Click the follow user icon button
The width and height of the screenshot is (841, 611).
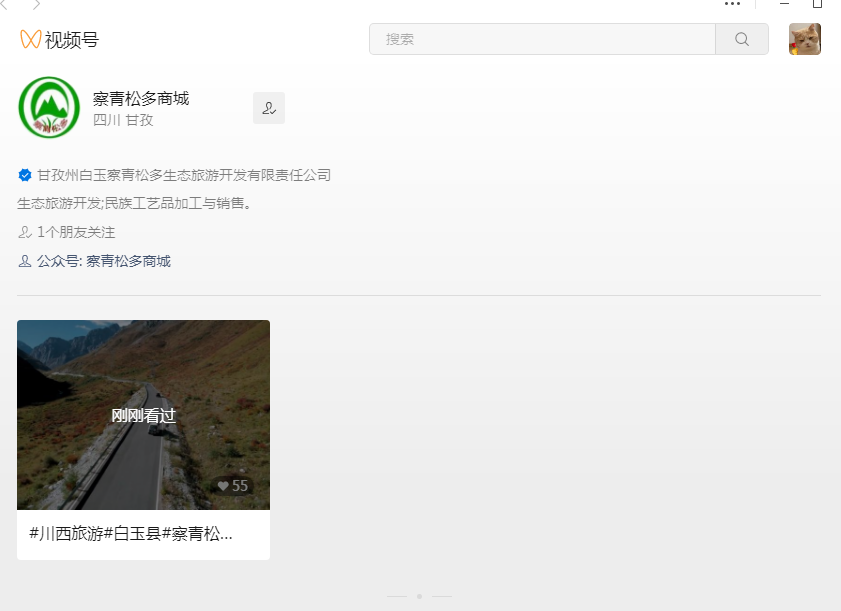point(269,108)
